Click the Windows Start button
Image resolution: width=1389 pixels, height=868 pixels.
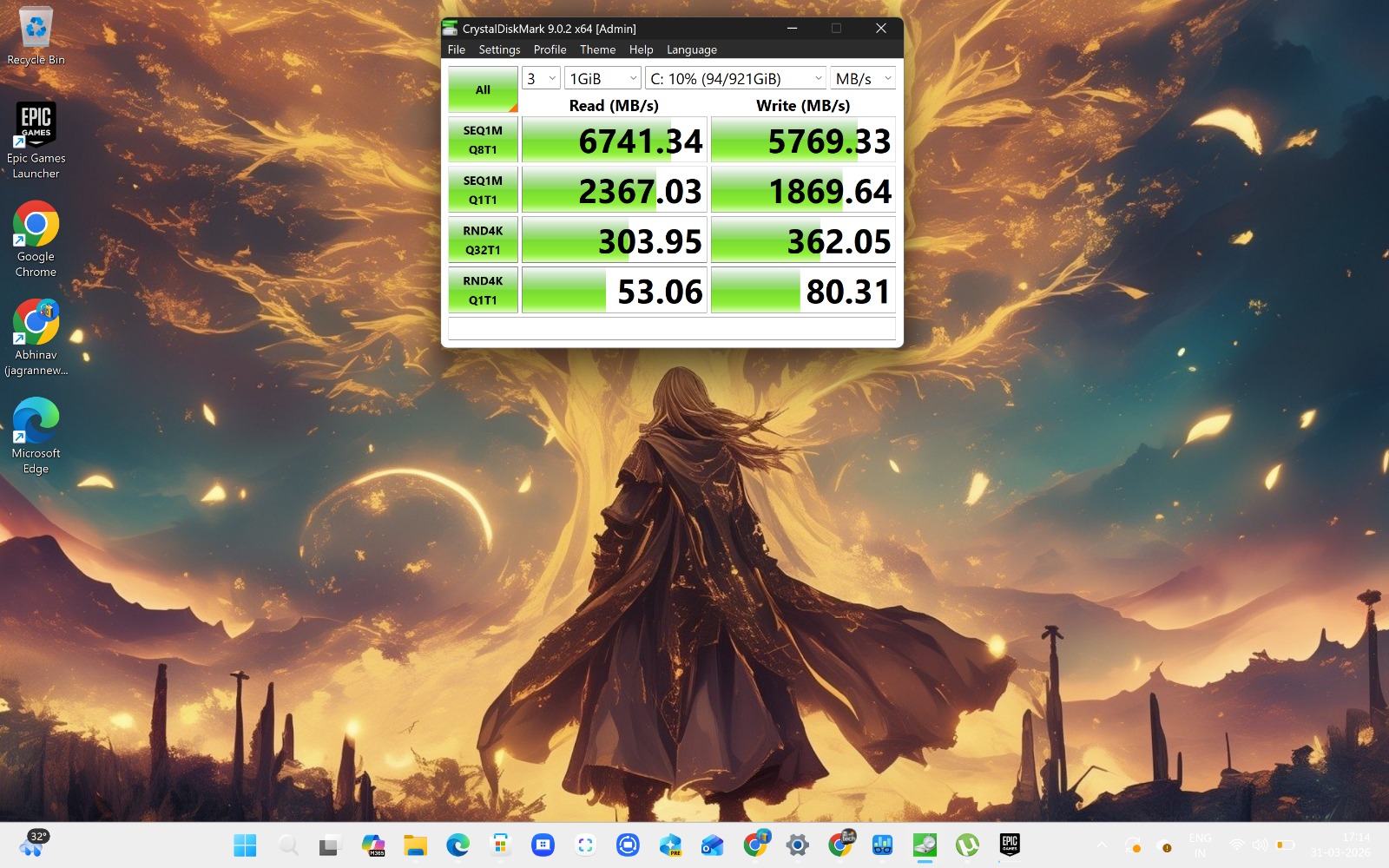coord(245,845)
